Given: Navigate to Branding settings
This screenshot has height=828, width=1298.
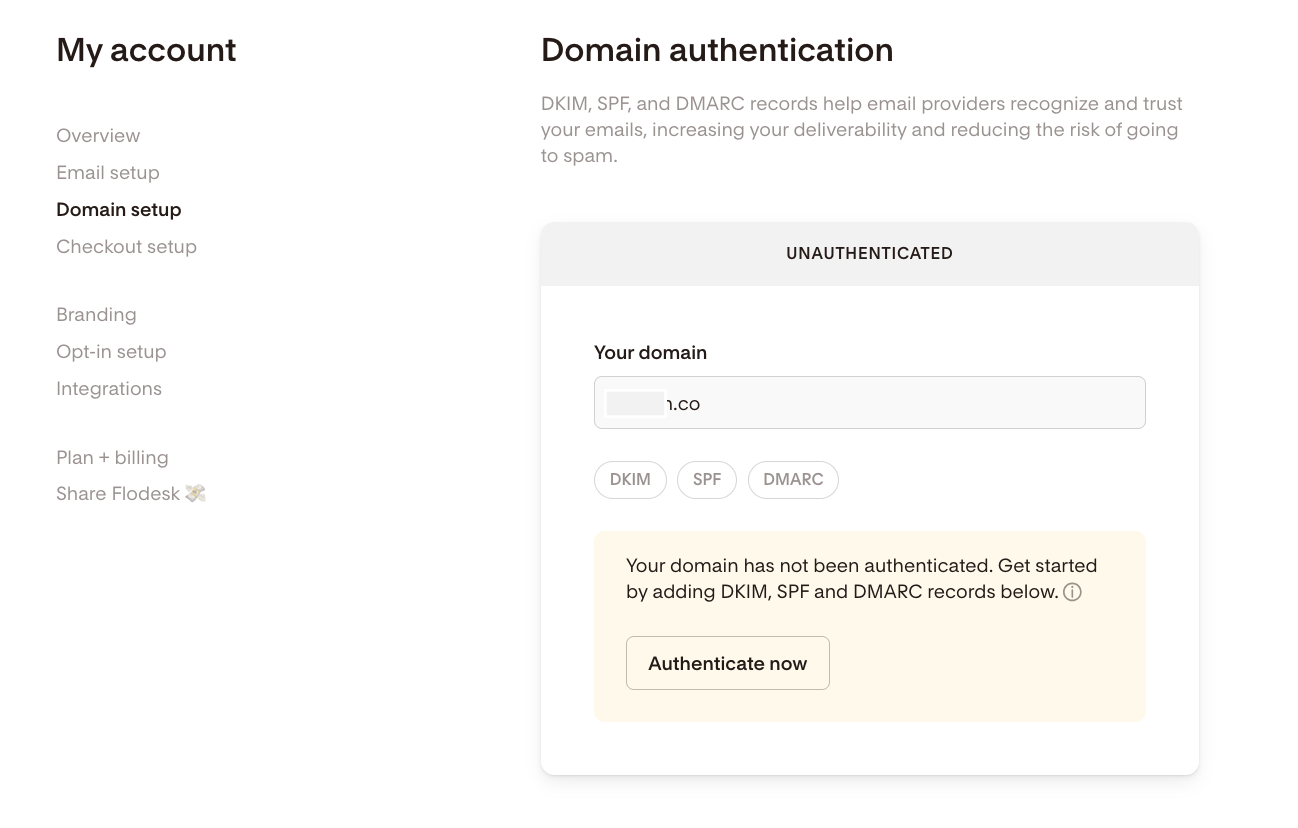Looking at the screenshot, I should (x=96, y=315).
